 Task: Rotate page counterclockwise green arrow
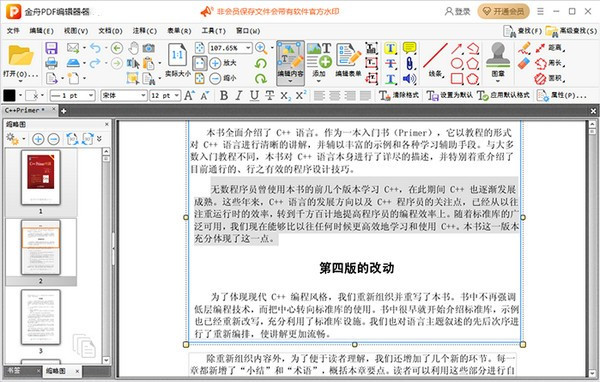click(261, 63)
